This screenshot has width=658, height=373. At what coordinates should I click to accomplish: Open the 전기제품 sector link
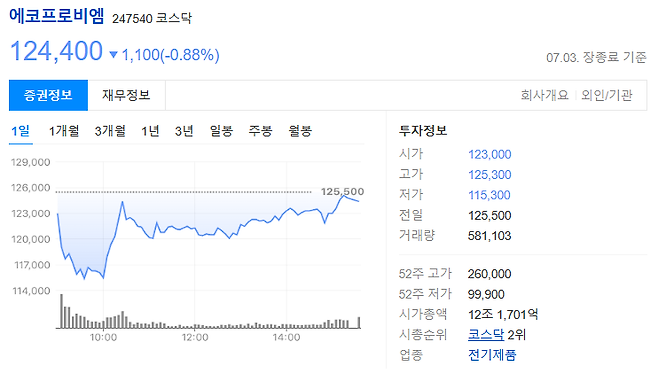click(x=492, y=355)
